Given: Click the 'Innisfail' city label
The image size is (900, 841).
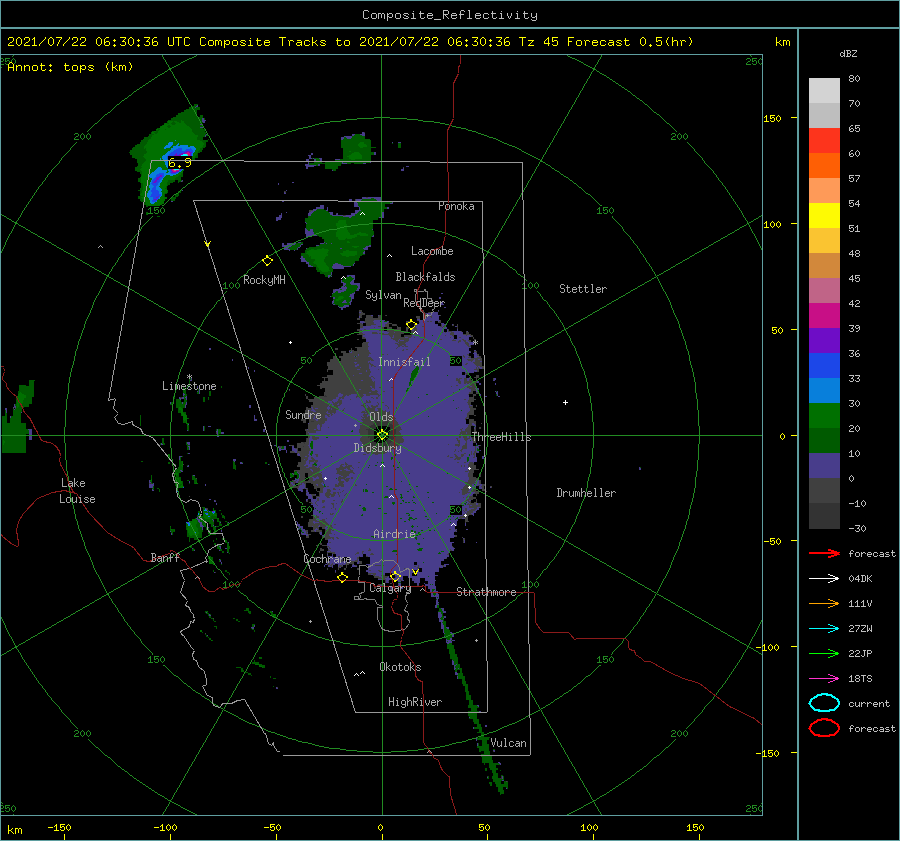Looking at the screenshot, I should point(404,362).
